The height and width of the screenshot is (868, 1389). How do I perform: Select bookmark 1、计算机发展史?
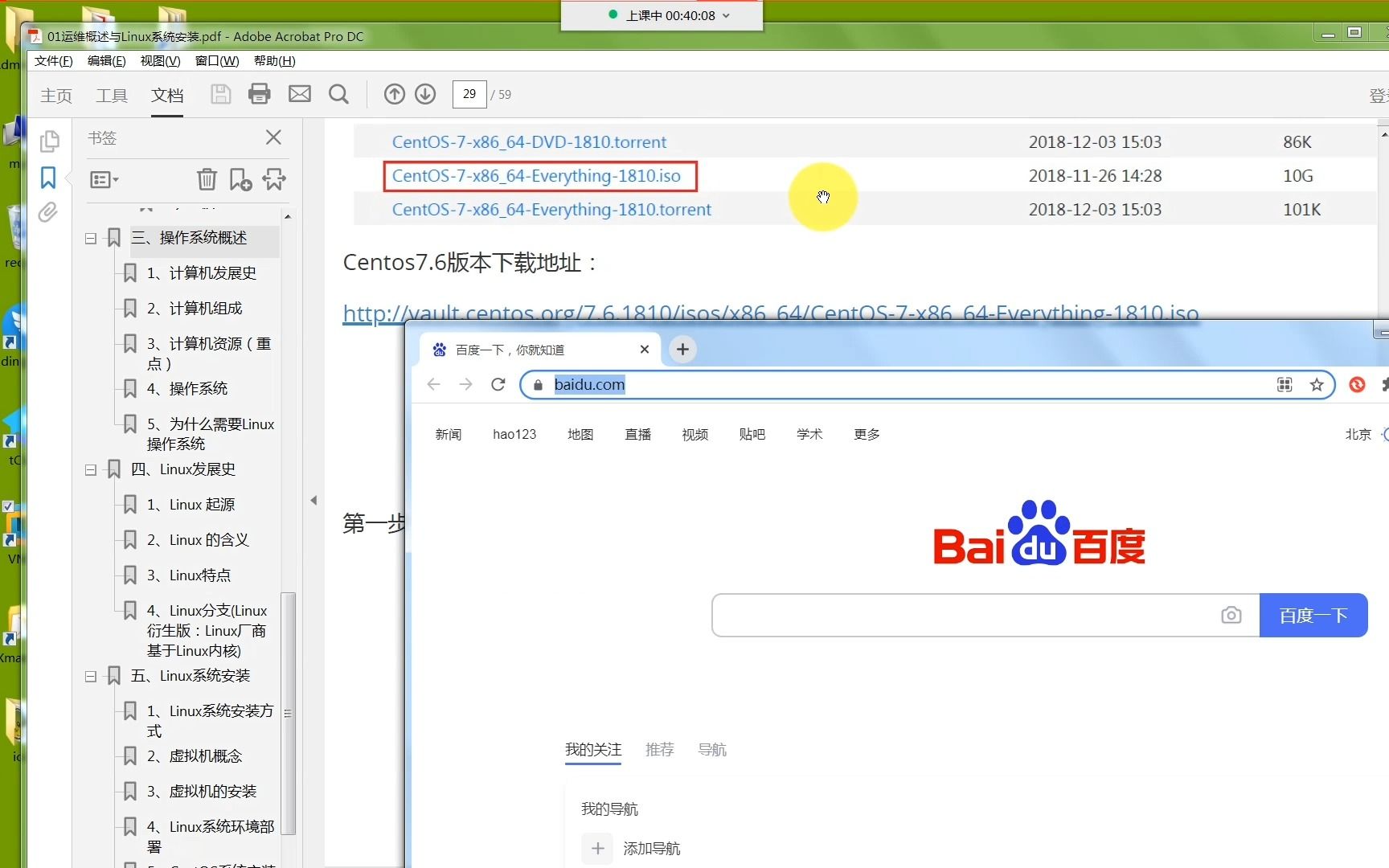click(x=201, y=273)
